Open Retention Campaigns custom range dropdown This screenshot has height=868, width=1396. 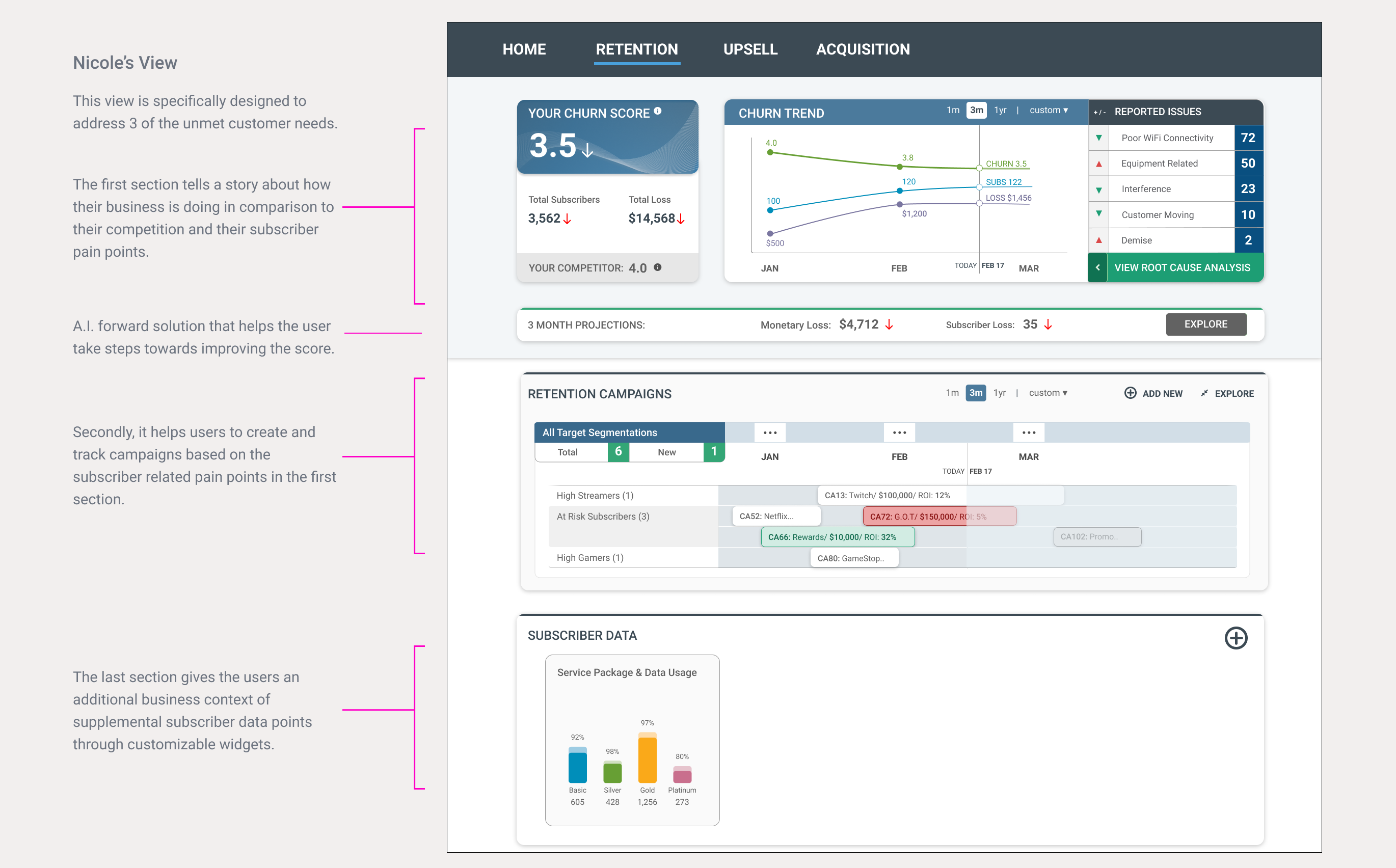tap(1048, 393)
